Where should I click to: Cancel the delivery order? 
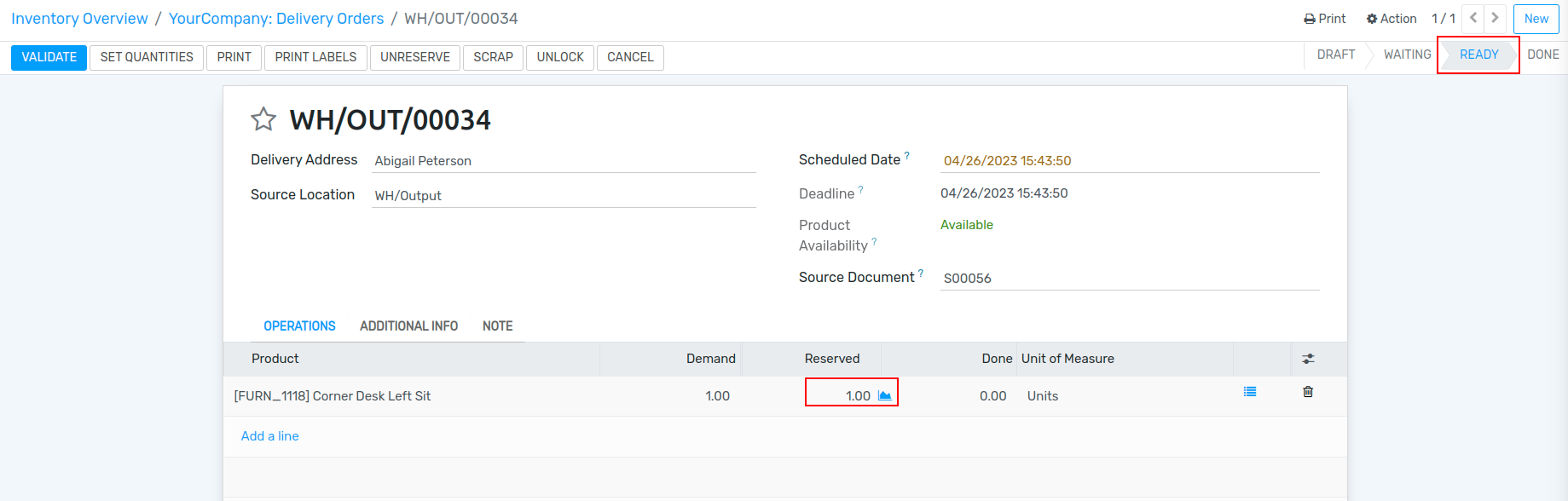[x=630, y=57]
